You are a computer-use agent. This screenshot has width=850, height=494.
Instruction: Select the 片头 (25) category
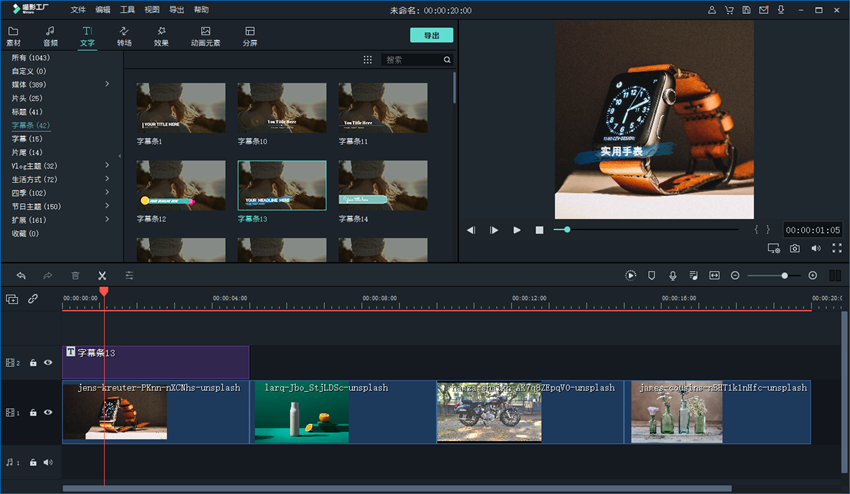[27, 98]
